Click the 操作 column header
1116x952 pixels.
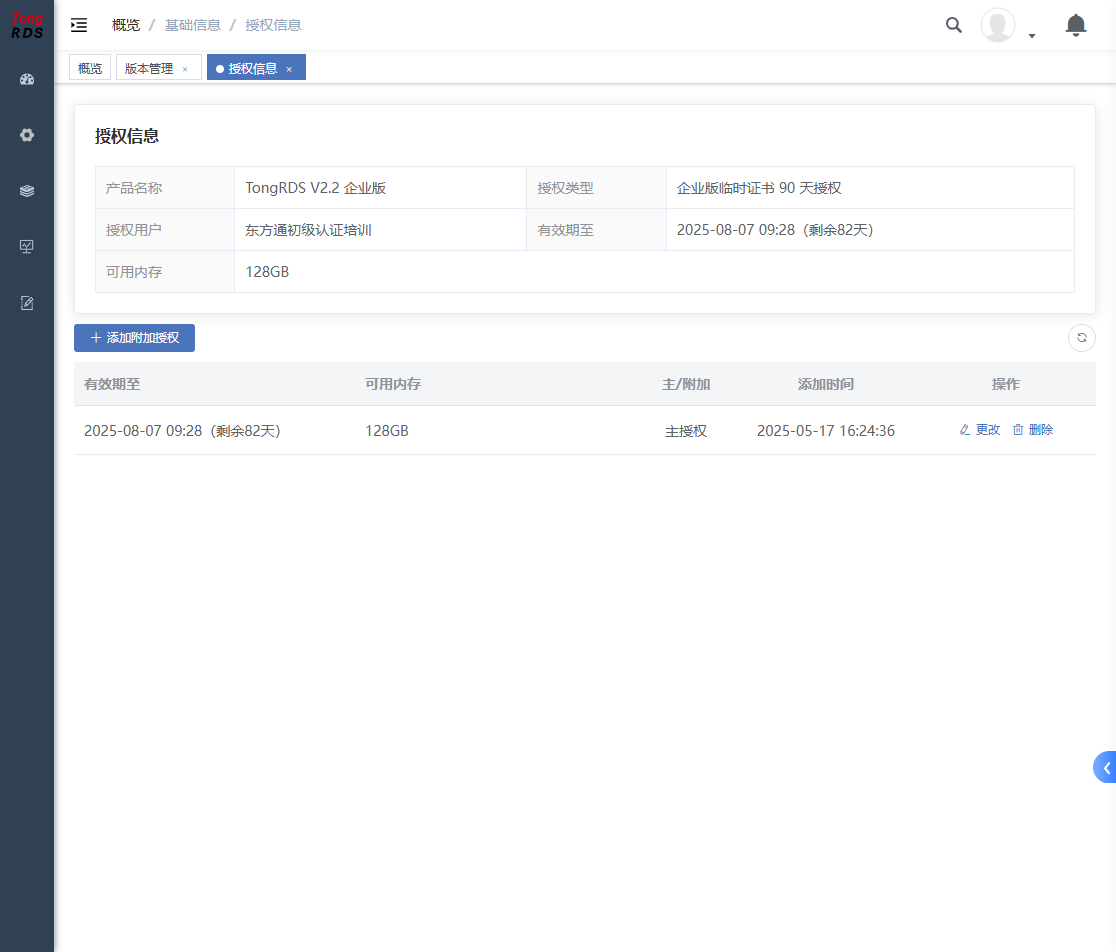click(x=1006, y=384)
